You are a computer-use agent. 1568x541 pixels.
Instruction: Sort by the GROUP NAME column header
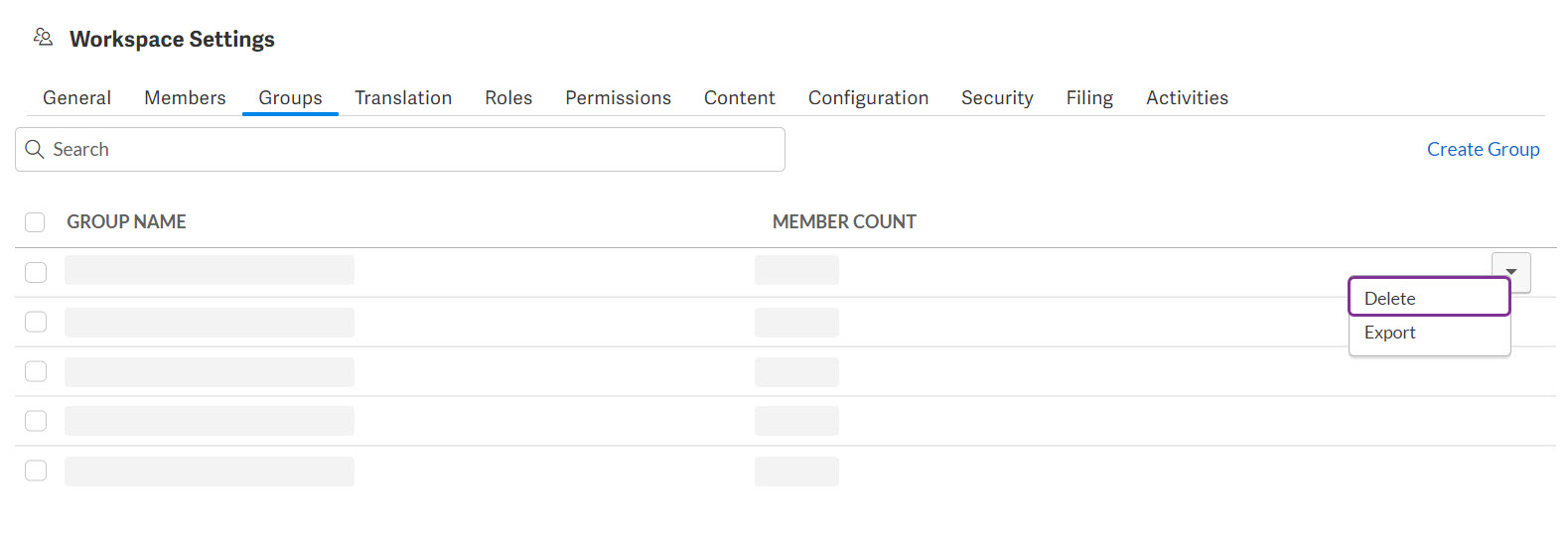click(126, 222)
